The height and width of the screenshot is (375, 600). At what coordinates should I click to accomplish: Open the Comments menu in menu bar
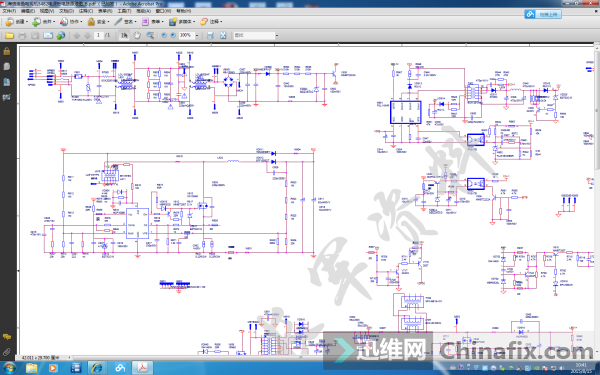(x=86, y=11)
